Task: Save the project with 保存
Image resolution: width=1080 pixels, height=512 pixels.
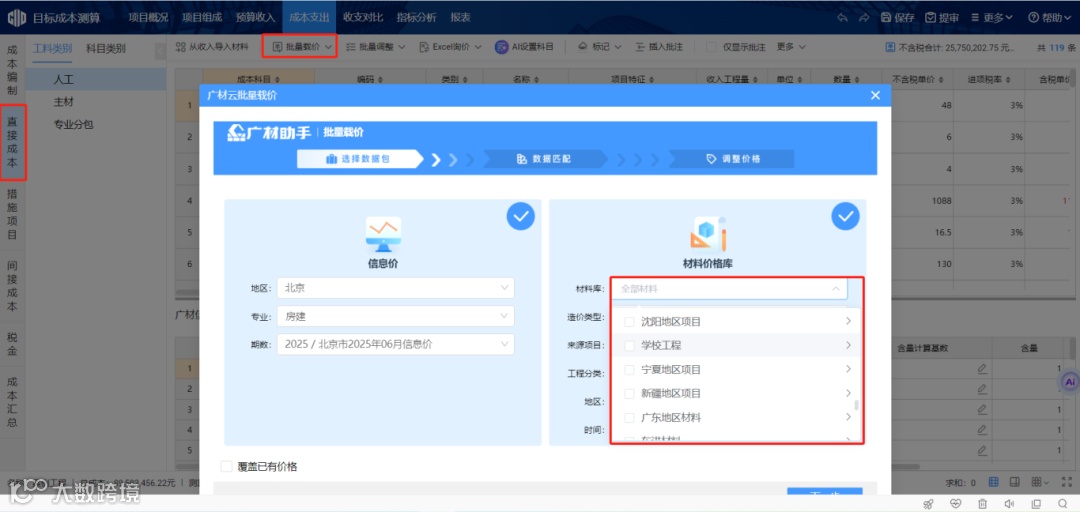Action: pyautogui.click(x=897, y=17)
